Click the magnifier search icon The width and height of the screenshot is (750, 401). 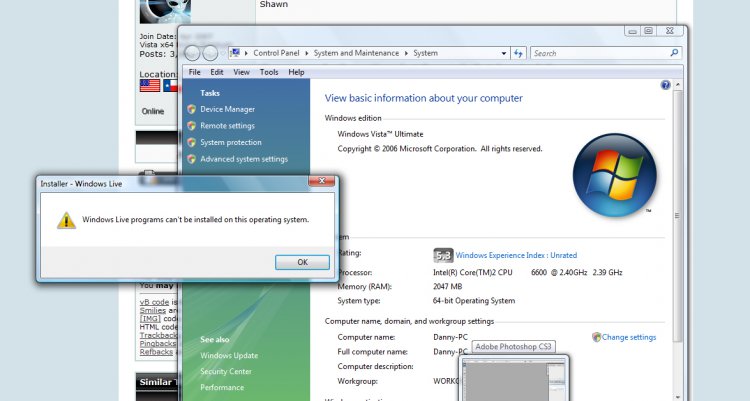click(x=674, y=53)
